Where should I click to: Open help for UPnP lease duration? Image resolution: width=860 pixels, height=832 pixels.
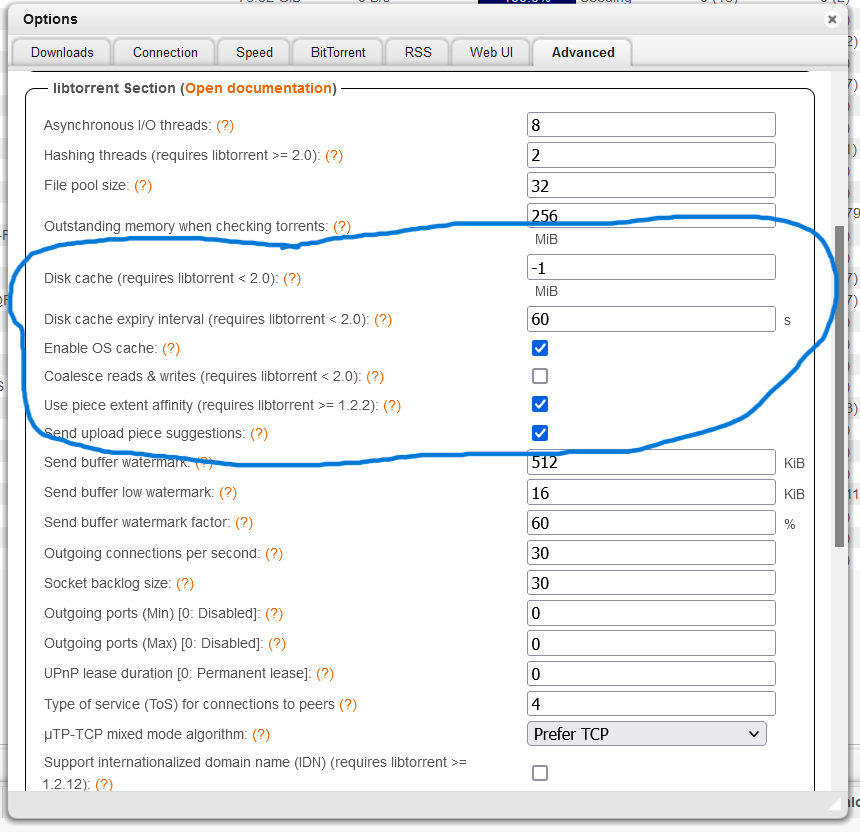[x=325, y=673]
